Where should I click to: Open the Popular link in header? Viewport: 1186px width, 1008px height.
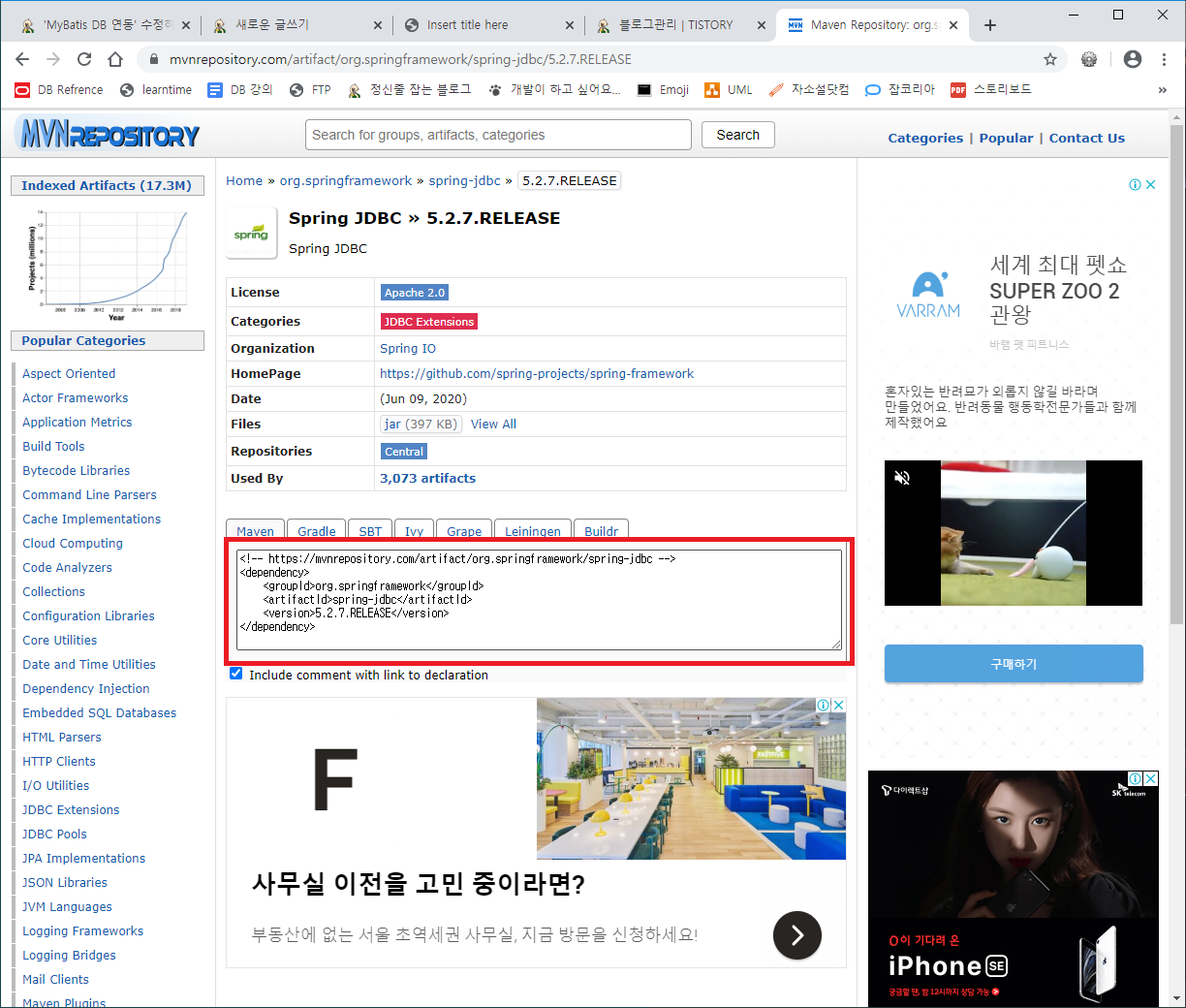click(1006, 138)
